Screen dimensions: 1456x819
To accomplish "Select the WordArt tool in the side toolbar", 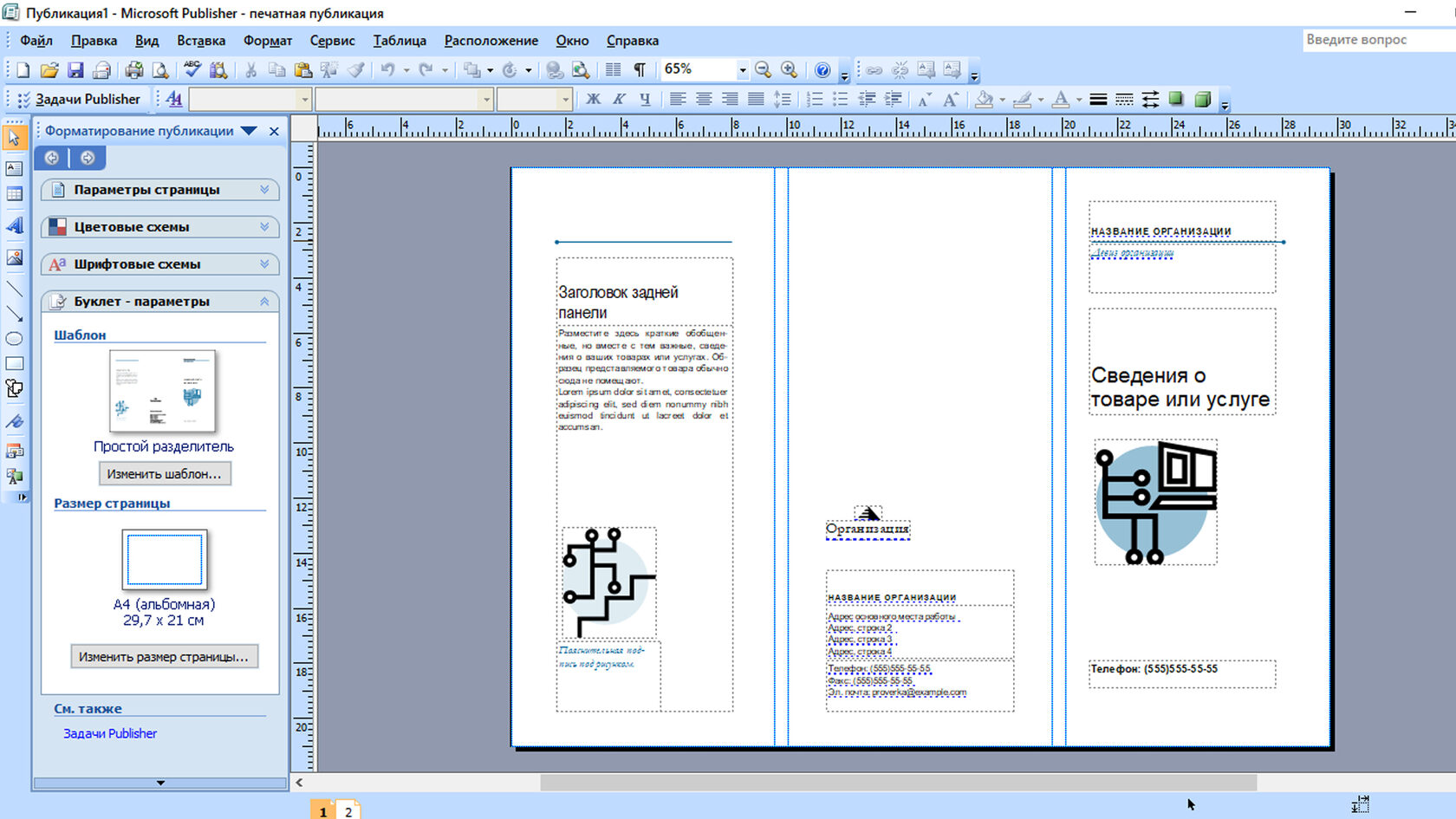I will click(x=15, y=225).
